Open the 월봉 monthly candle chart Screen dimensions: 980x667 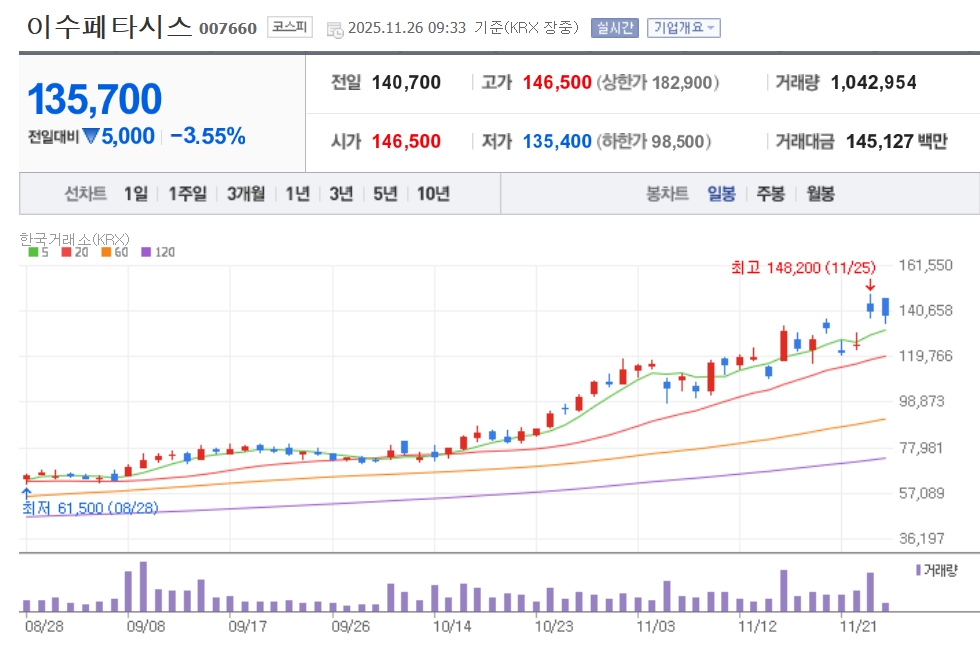(x=820, y=194)
